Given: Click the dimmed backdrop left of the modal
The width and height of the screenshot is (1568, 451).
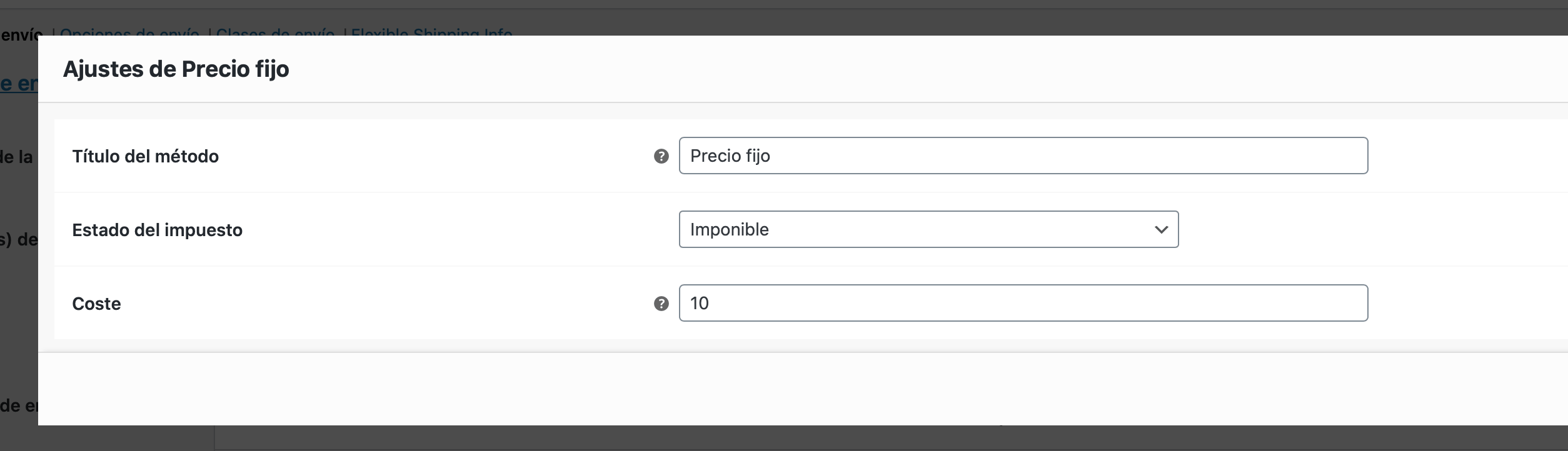Looking at the screenshot, I should tap(19, 281).
